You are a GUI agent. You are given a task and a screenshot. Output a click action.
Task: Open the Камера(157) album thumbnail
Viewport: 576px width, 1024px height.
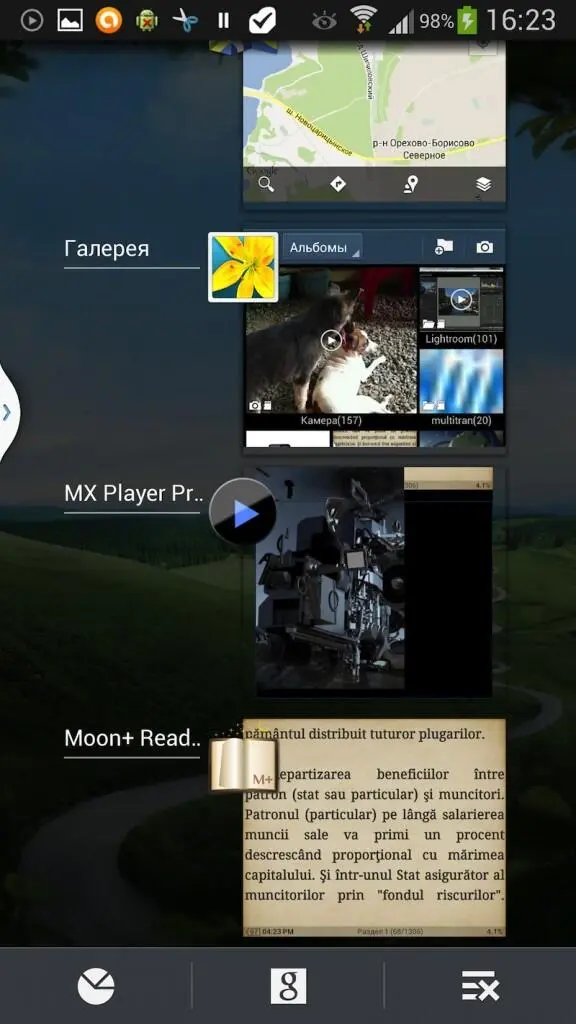(331, 340)
